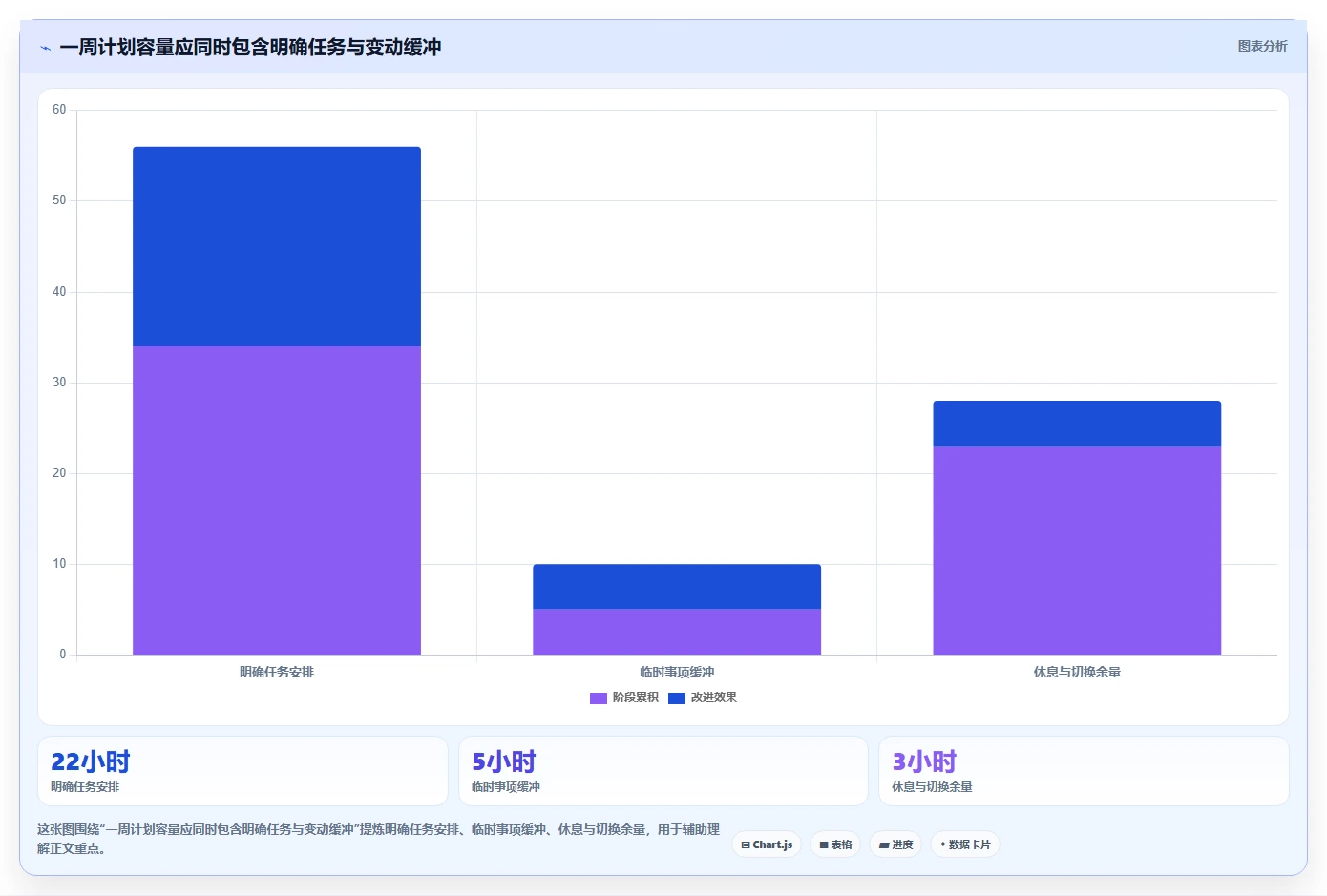The image size is (1327, 896).
Task: Click the blue segment of 休息与切换余量 bar
Action: click(x=1077, y=423)
